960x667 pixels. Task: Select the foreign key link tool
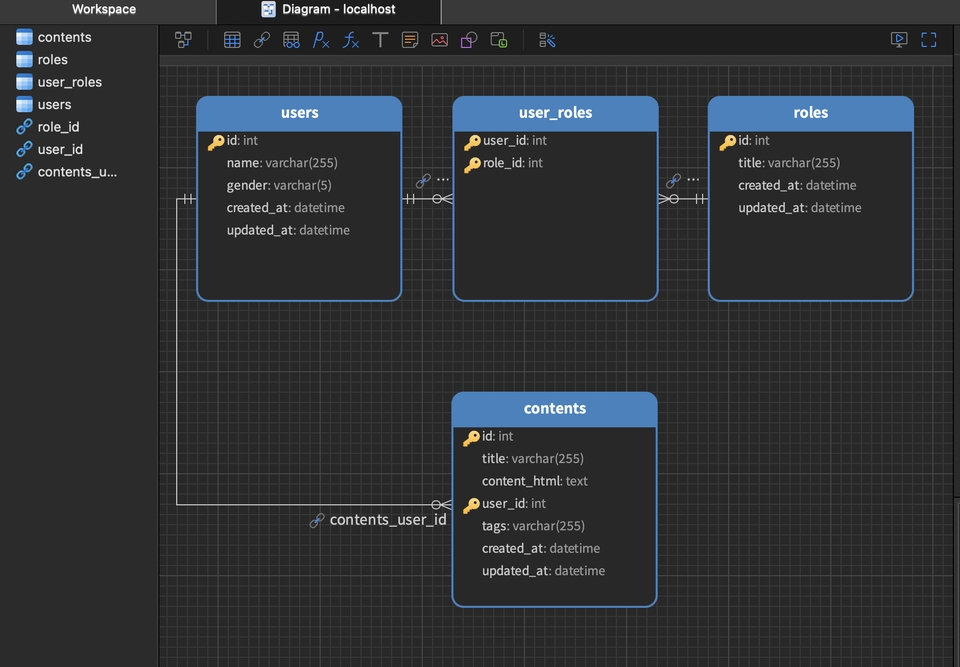pyautogui.click(x=262, y=40)
